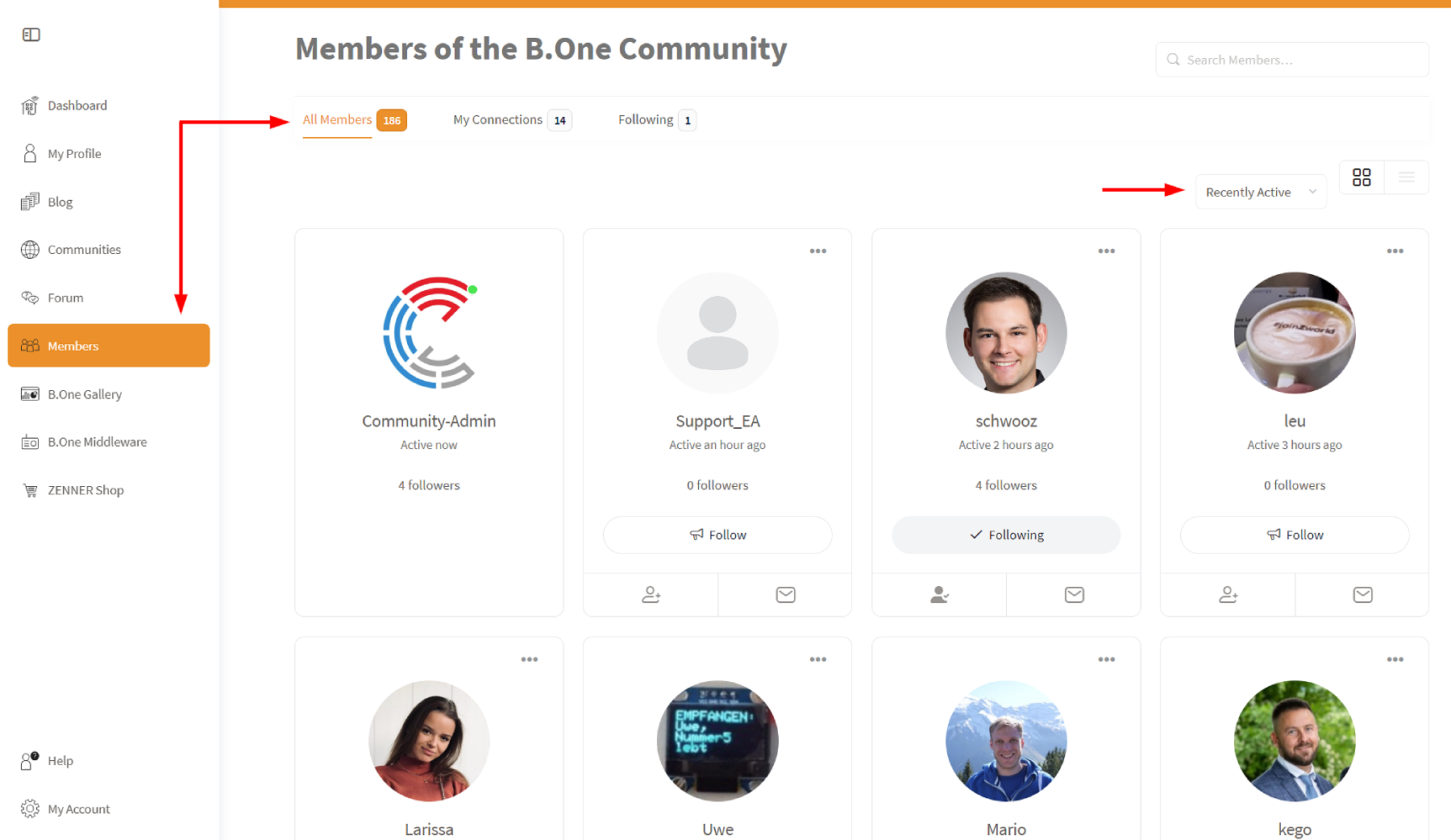The width and height of the screenshot is (1451, 840).
Task: Click the Search Members field
Action: [x=1292, y=60]
